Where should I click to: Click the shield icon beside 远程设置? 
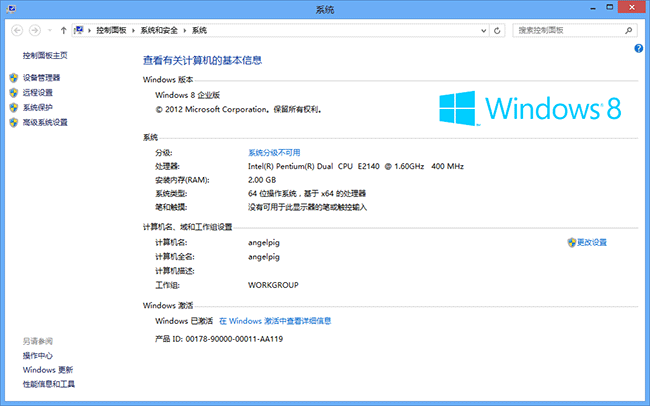point(14,92)
